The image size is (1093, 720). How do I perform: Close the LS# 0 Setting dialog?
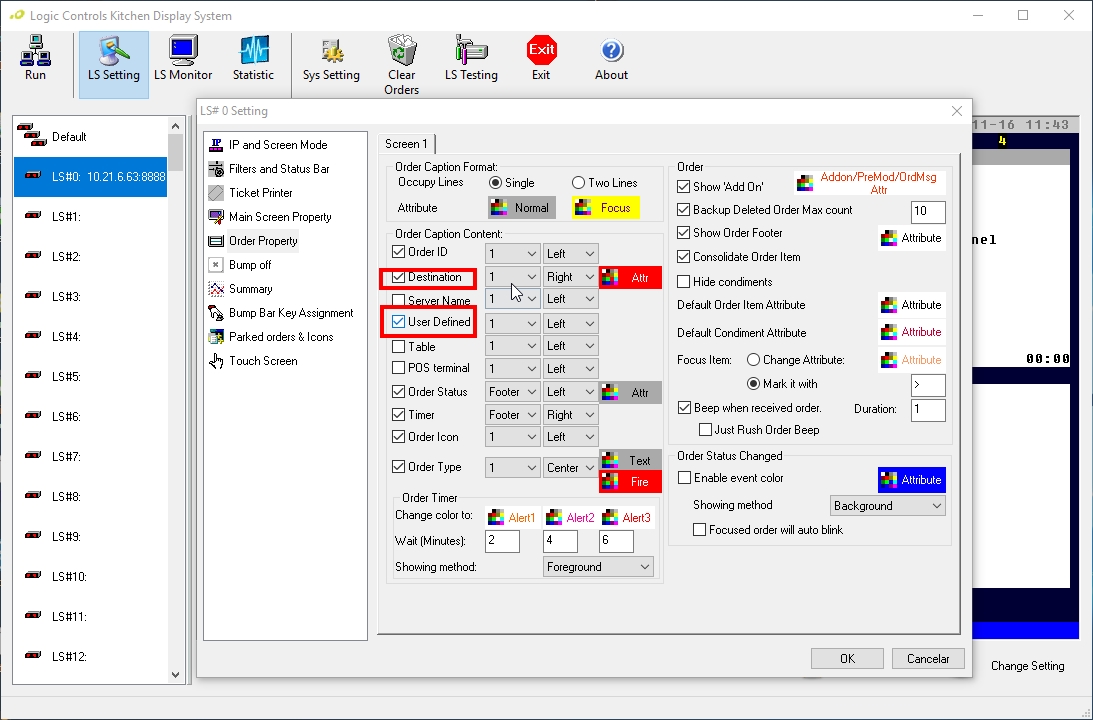pos(956,112)
